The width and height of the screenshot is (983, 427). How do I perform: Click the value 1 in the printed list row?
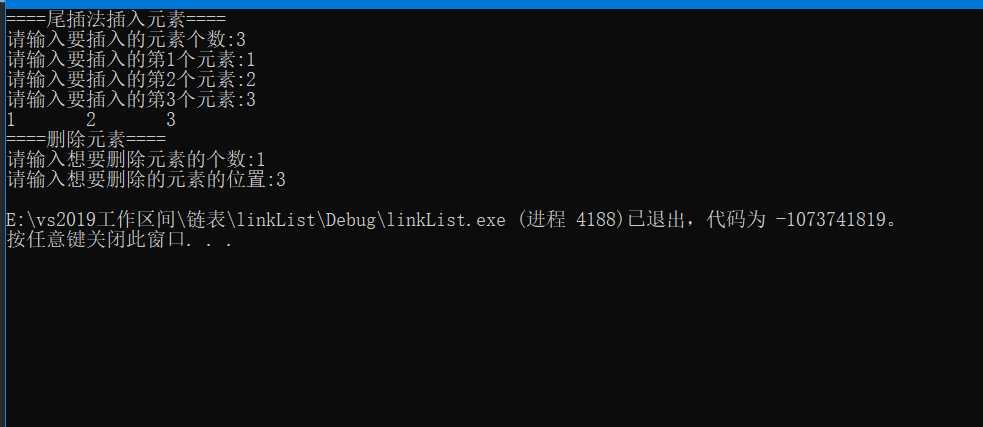11,120
